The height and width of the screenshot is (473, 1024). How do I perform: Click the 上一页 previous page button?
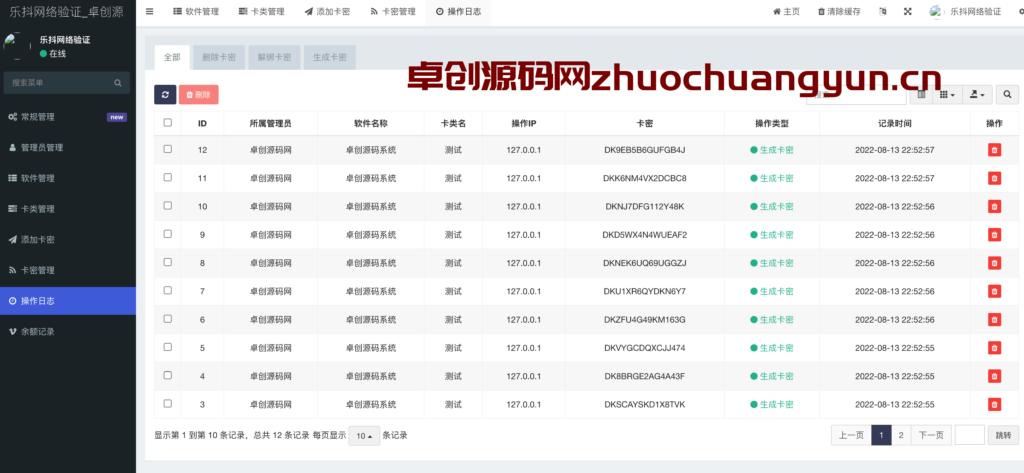pos(851,435)
